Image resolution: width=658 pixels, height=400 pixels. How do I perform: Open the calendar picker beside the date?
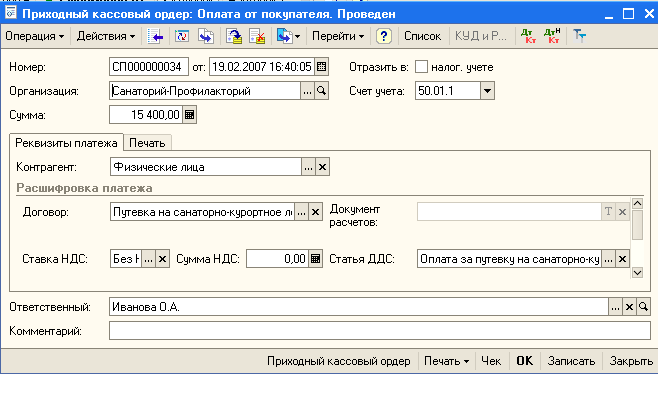point(321,67)
